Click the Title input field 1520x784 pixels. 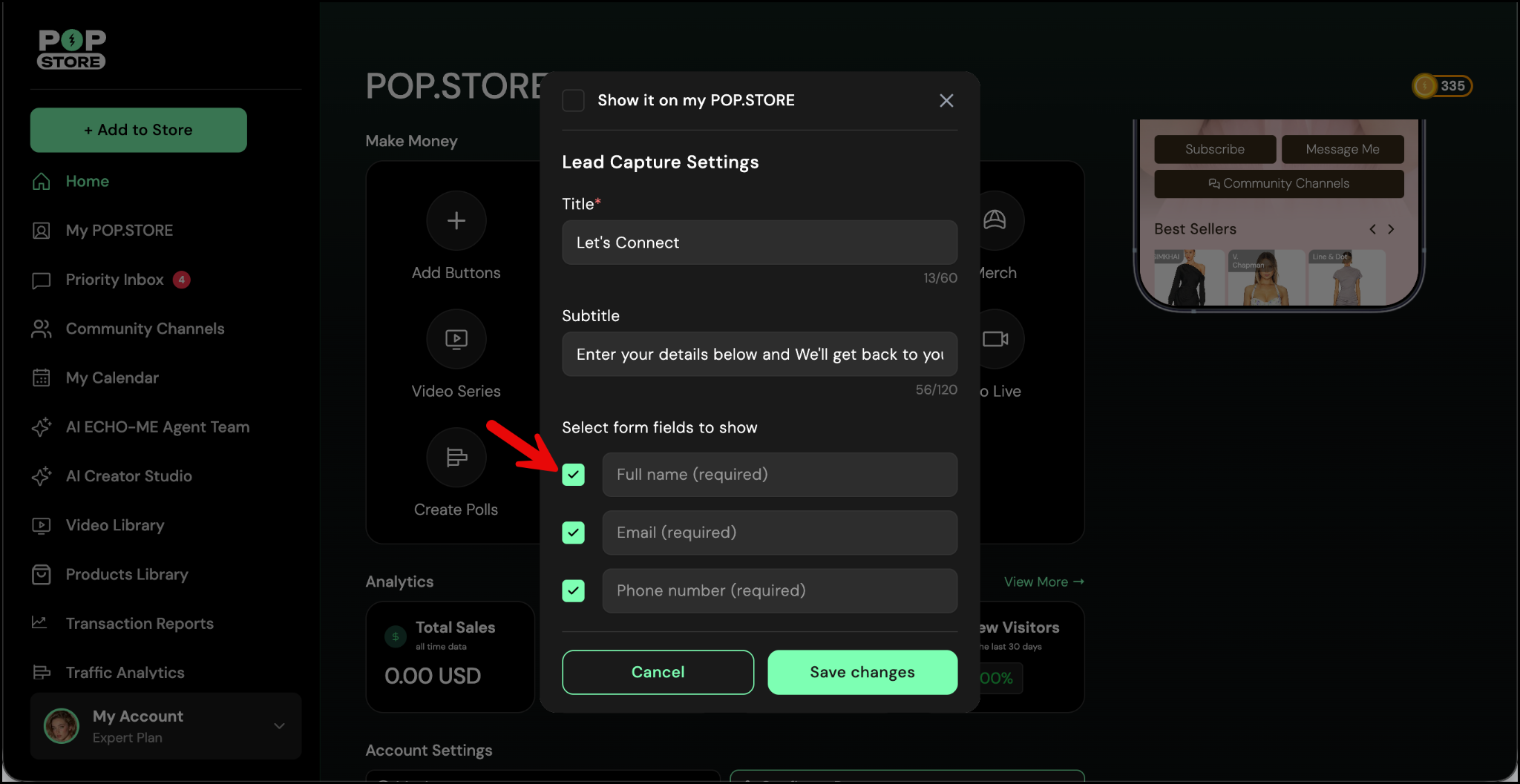759,243
